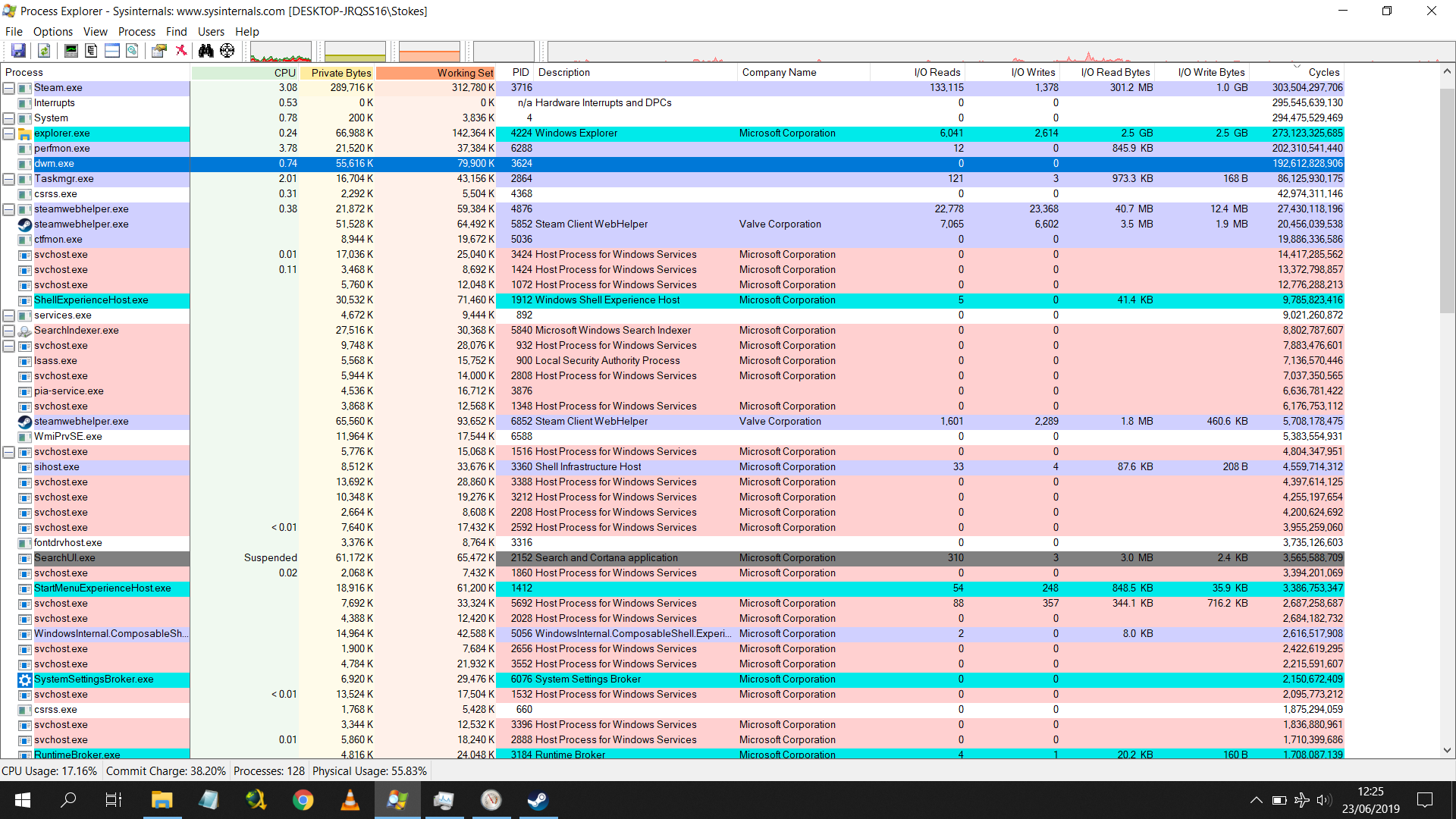Collapse the Steam.exe tree node
1456x819 pixels.
click(x=9, y=88)
